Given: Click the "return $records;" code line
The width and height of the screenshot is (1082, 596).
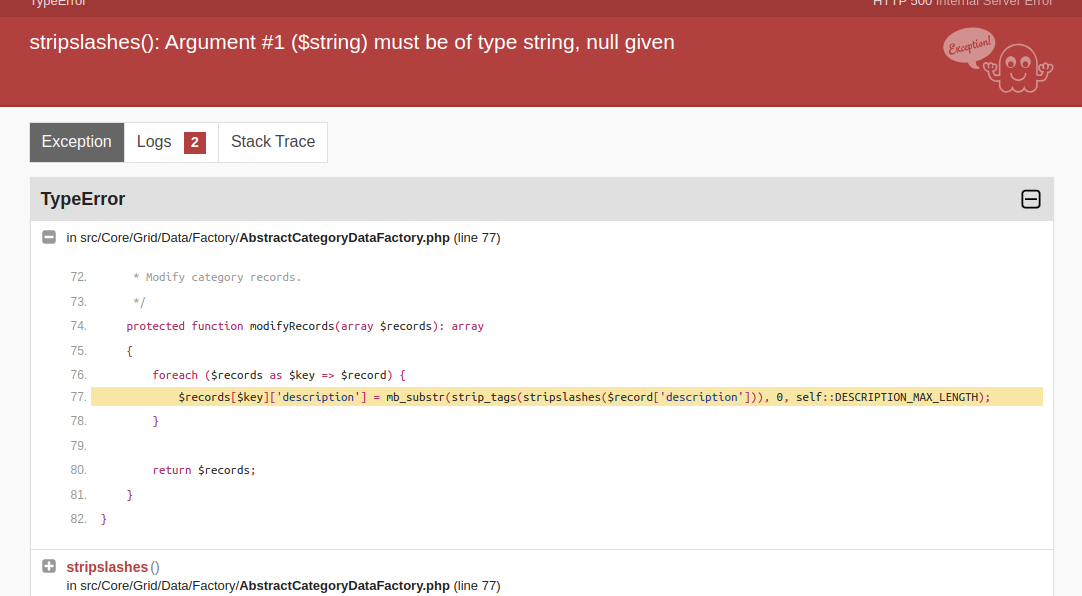Looking at the screenshot, I should tap(204, 470).
